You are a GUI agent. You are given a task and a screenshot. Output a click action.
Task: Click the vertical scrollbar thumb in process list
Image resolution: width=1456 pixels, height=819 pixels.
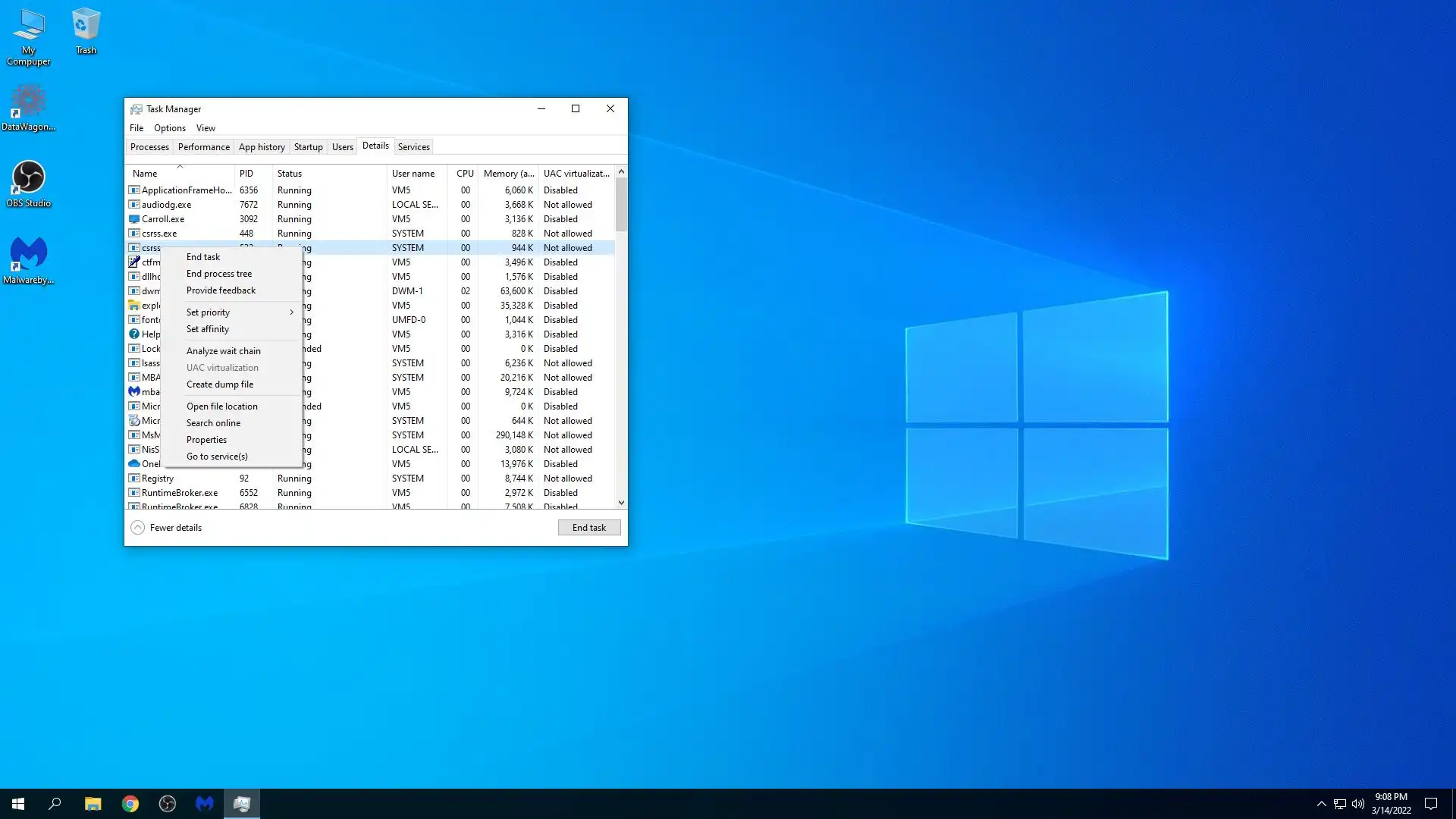(x=621, y=203)
